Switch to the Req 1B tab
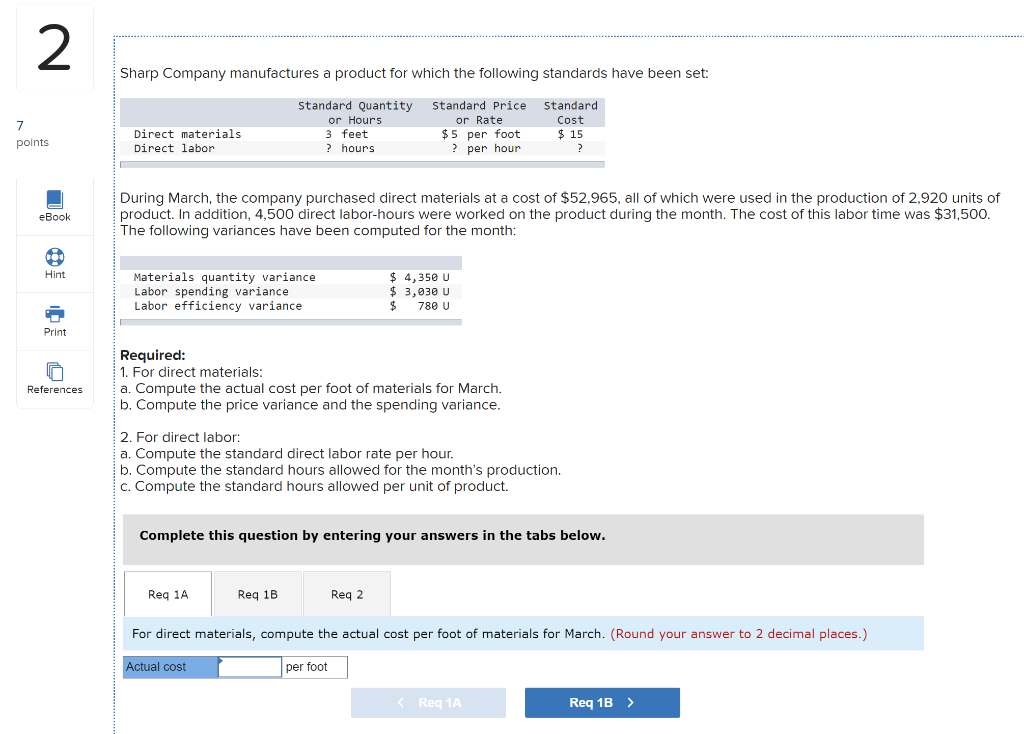This screenshot has width=1024, height=734. tap(257, 593)
